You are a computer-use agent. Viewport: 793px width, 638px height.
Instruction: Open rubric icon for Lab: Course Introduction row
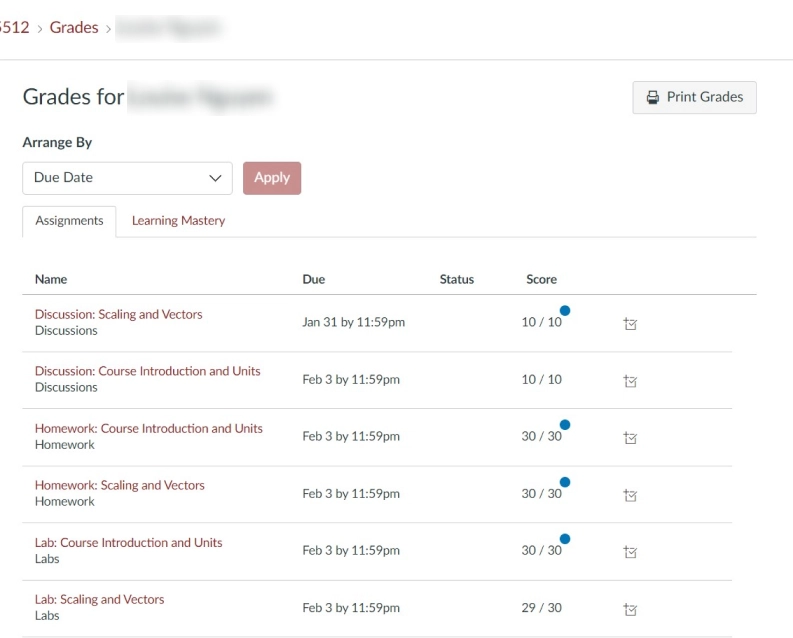pyautogui.click(x=630, y=551)
